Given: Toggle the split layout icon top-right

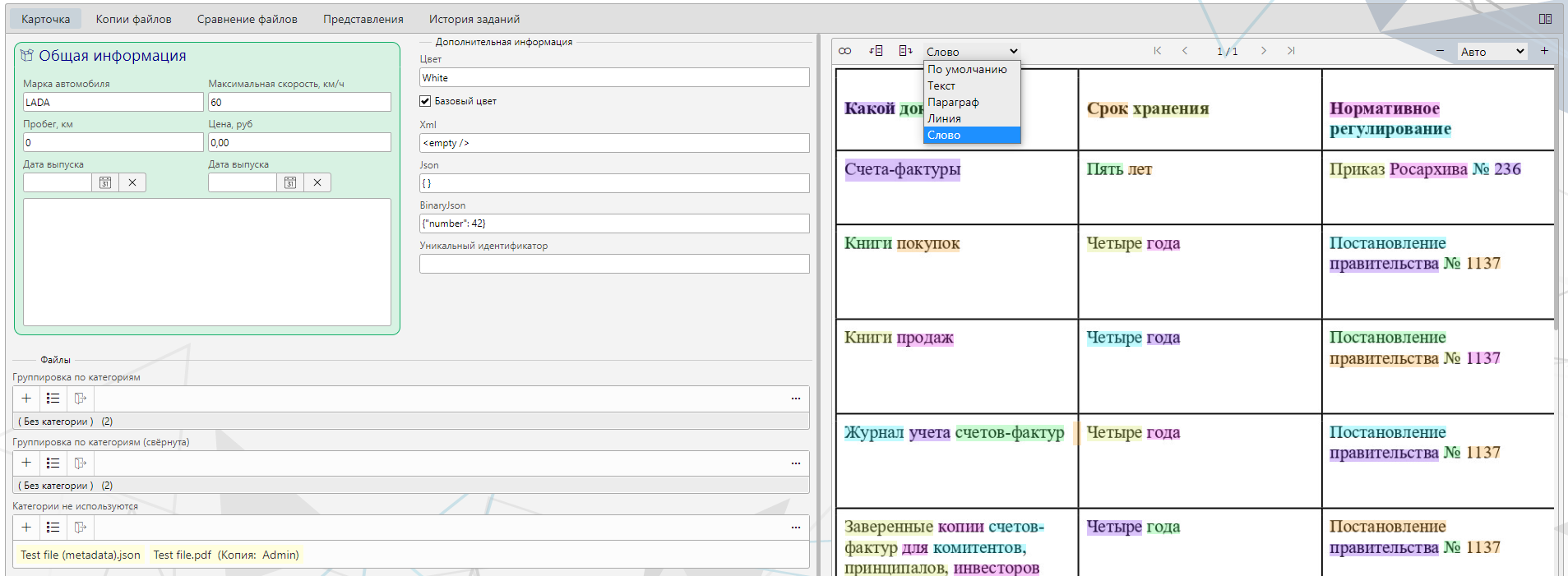Looking at the screenshot, I should pos(1546,19).
